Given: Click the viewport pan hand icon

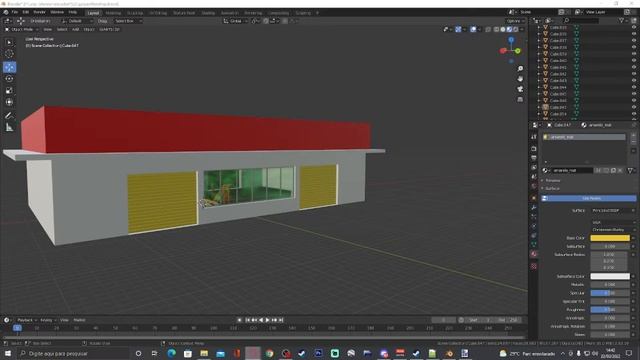Looking at the screenshot, I should coord(520,78).
